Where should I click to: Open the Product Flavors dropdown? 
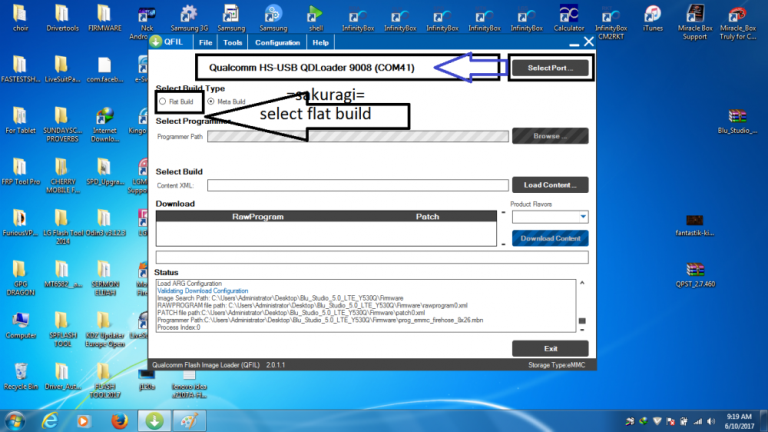coord(549,216)
